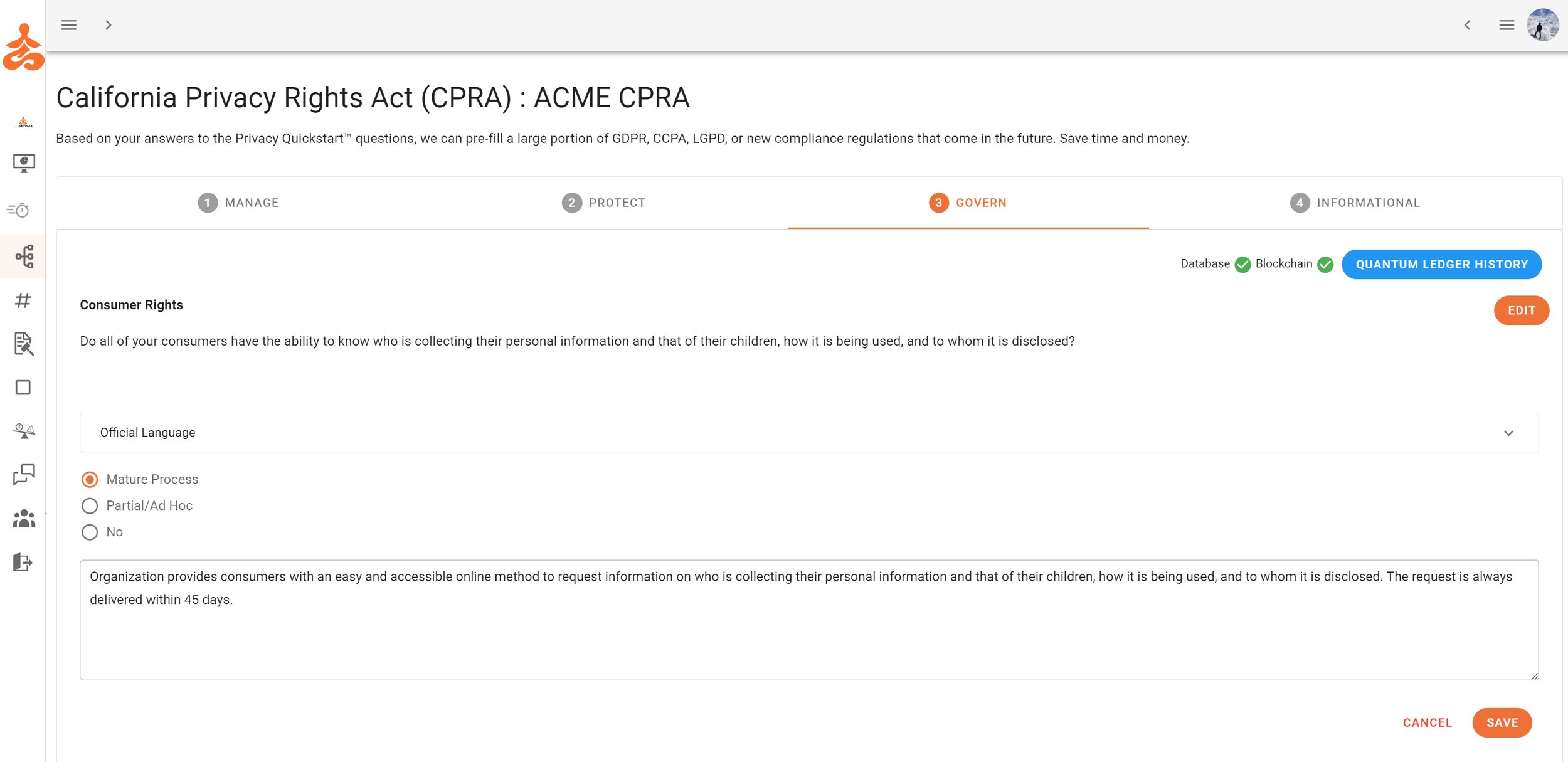1568x762 pixels.
Task: Click the quickstart stopwatch sidebar icon
Action: tap(19, 209)
